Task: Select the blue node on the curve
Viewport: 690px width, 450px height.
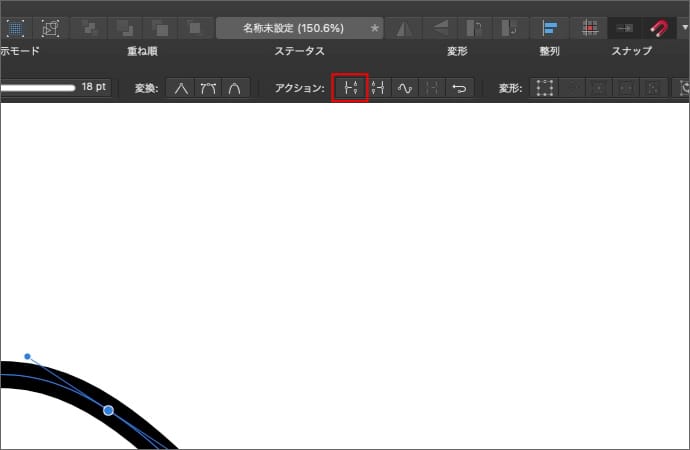Action: [x=108, y=410]
